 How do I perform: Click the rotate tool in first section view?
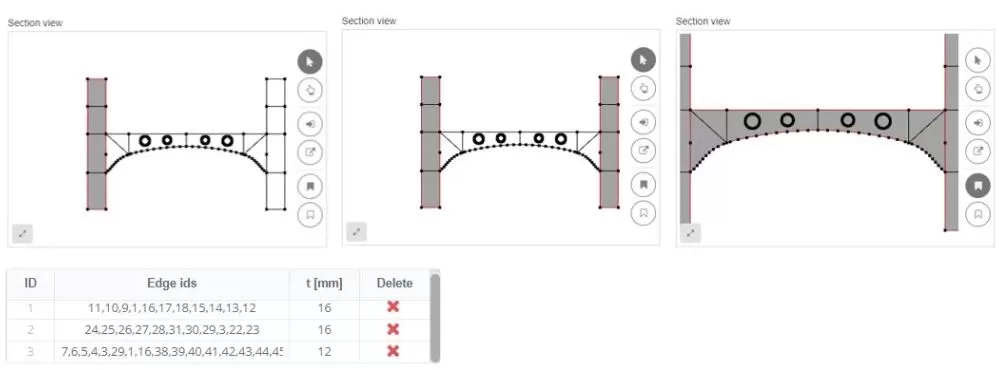[310, 90]
